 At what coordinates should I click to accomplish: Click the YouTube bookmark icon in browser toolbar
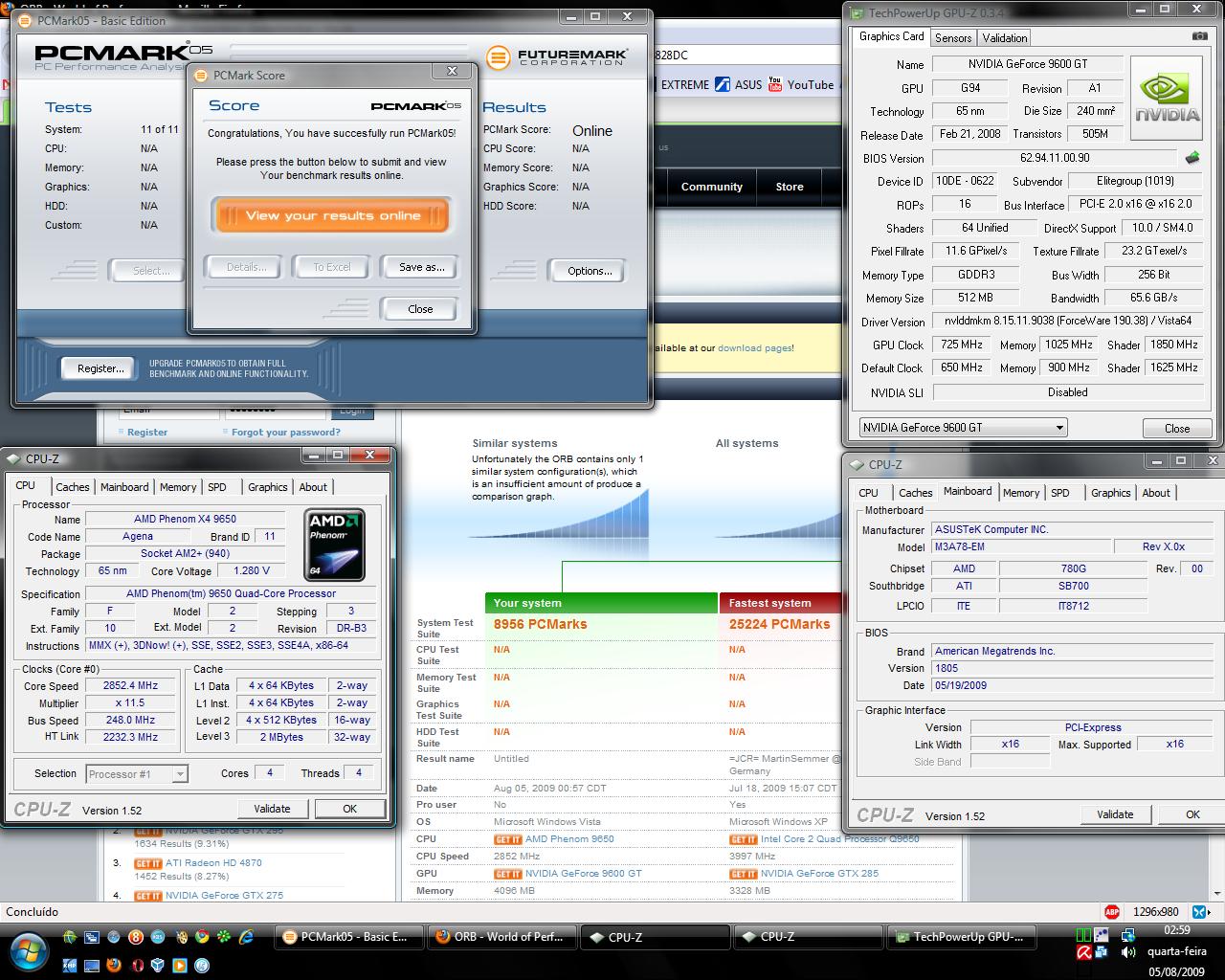point(775,84)
